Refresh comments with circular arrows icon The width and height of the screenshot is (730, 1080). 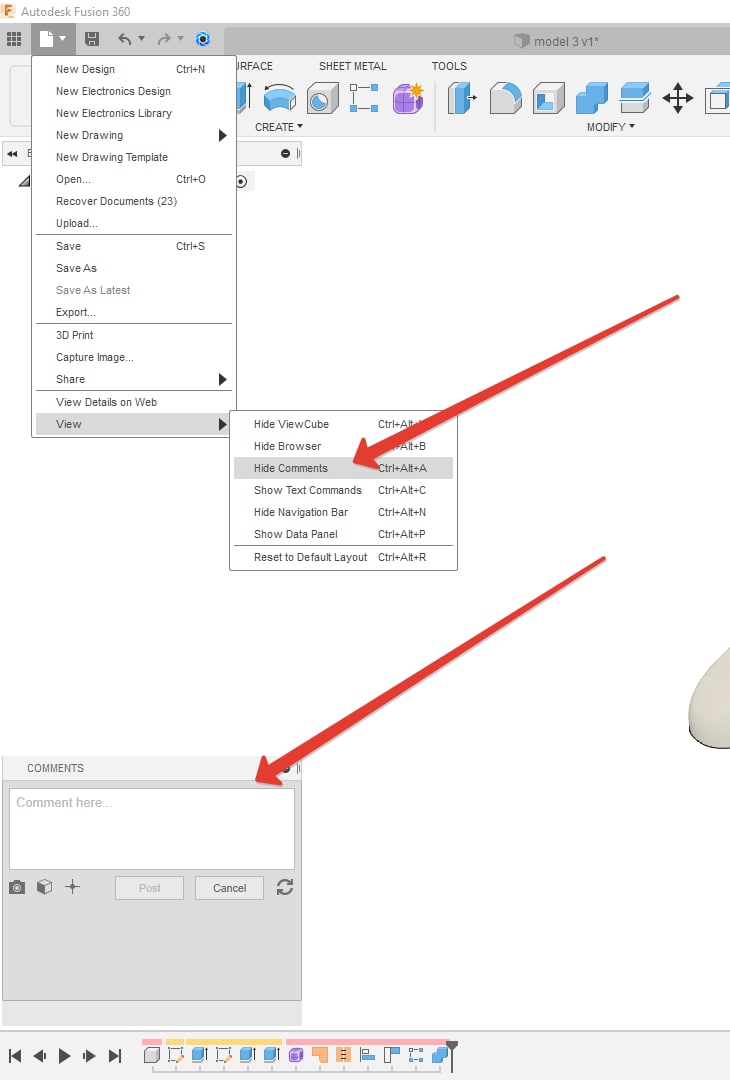coord(285,887)
